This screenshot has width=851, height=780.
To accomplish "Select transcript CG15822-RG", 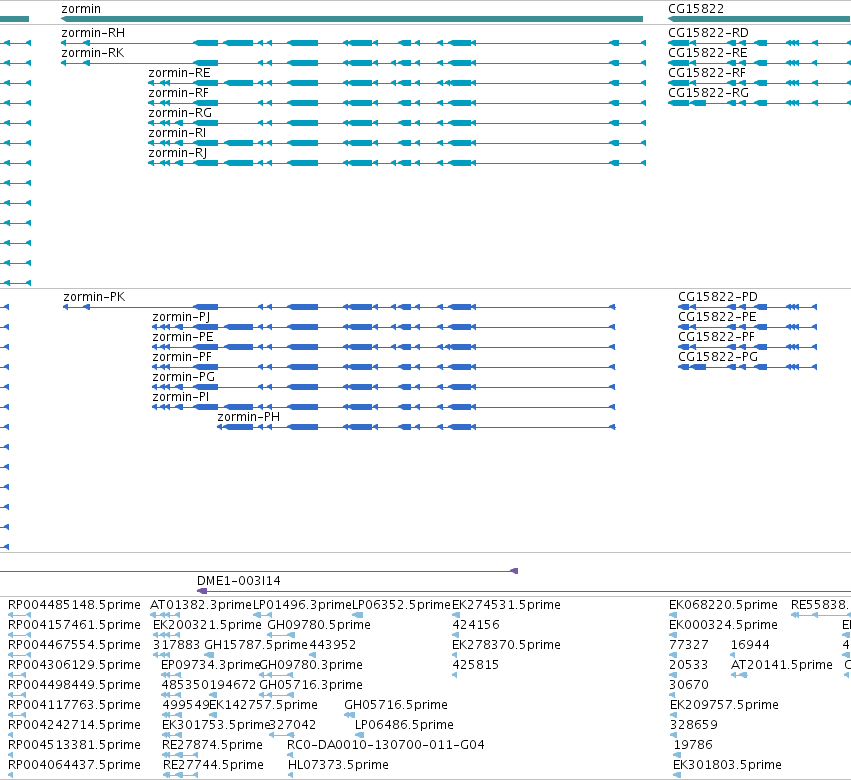I will pyautogui.click(x=759, y=103).
